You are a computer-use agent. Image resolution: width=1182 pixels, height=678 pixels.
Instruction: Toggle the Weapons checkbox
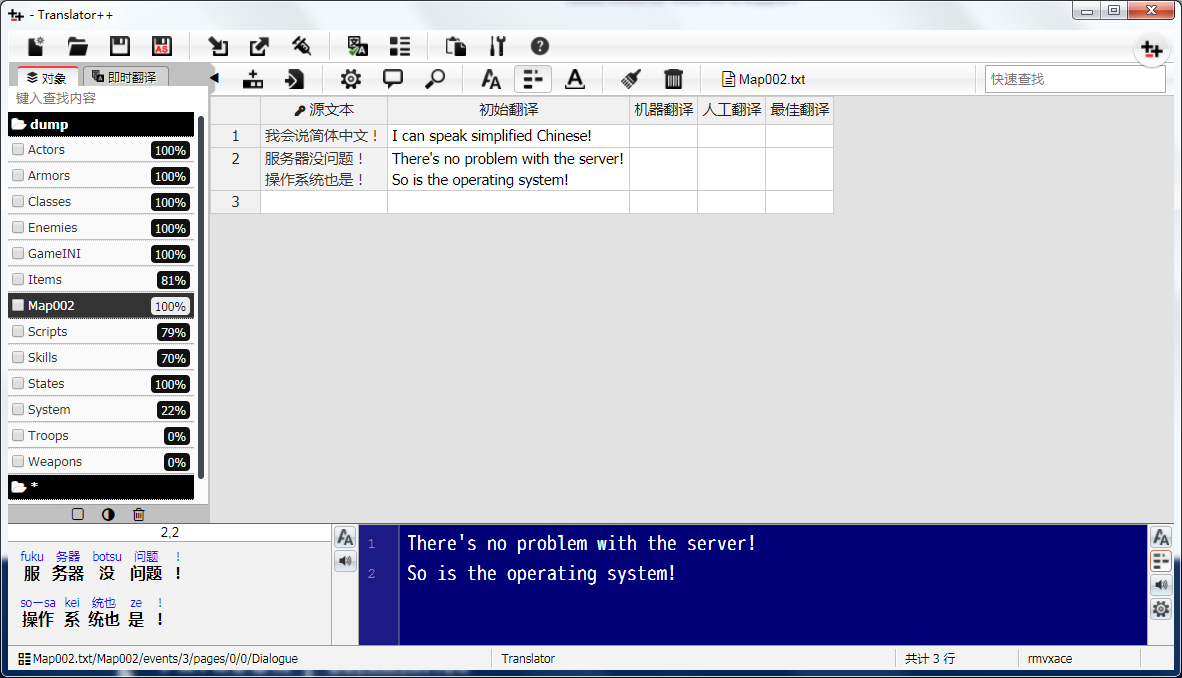(x=17, y=461)
